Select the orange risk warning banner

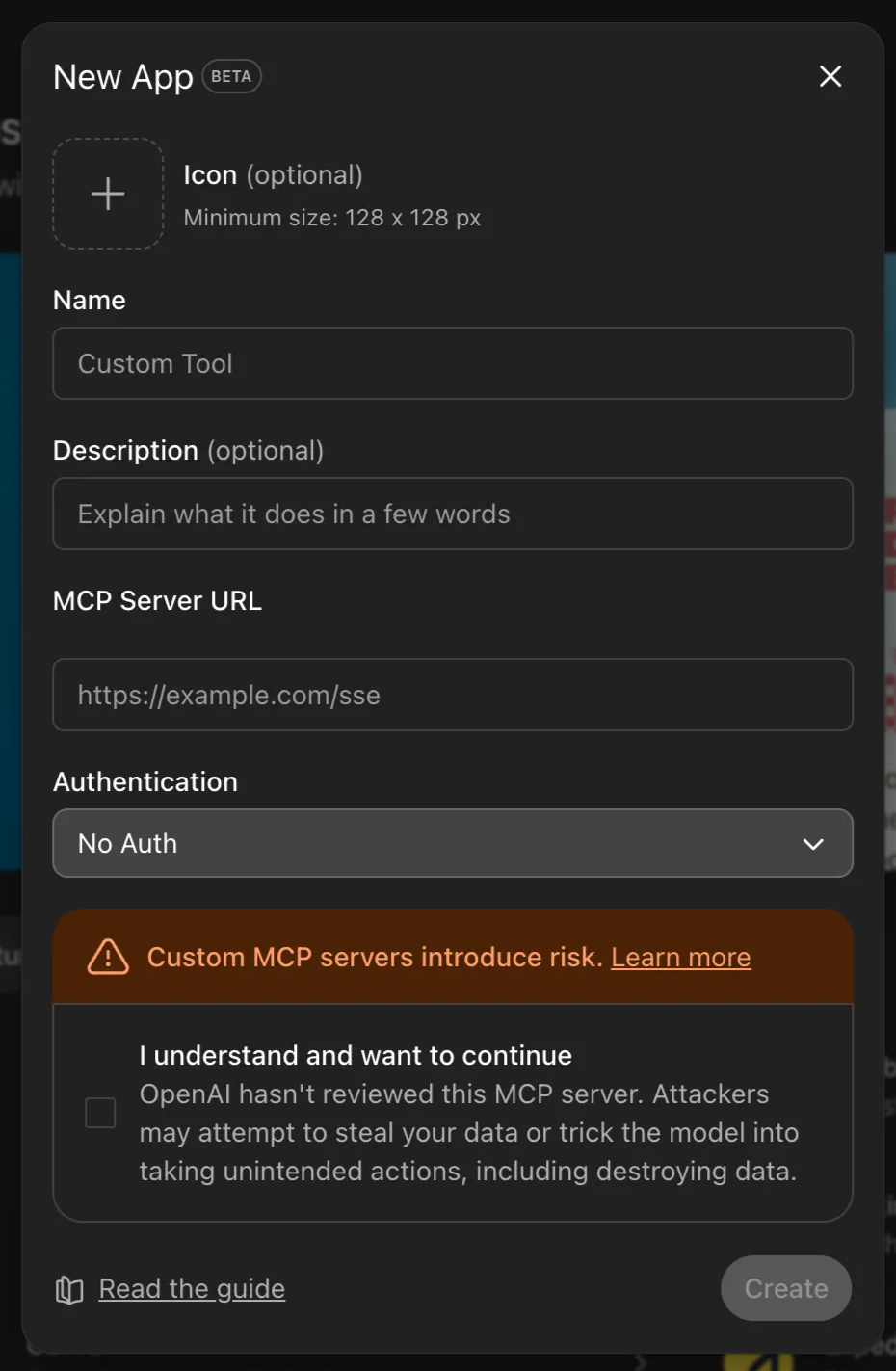(453, 957)
